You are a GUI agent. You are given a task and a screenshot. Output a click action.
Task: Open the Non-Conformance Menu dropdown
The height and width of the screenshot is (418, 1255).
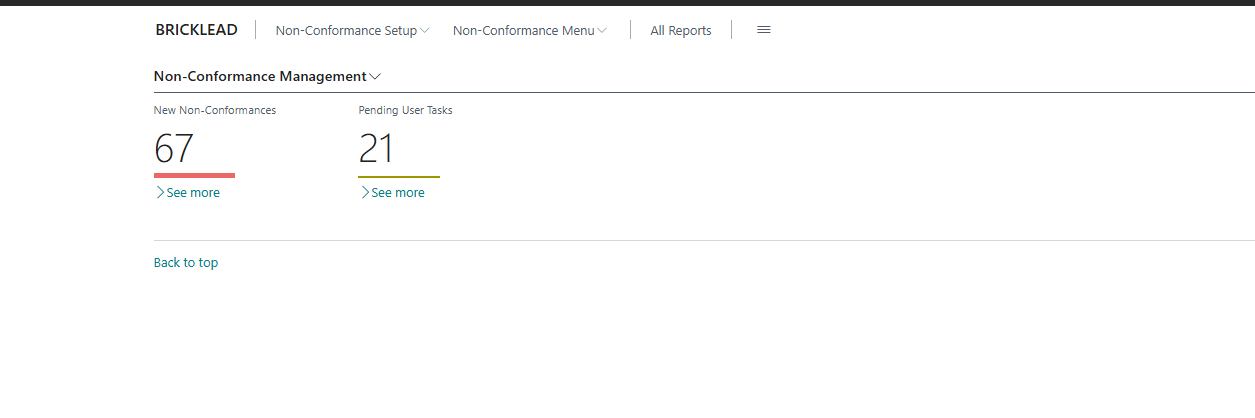tap(523, 31)
